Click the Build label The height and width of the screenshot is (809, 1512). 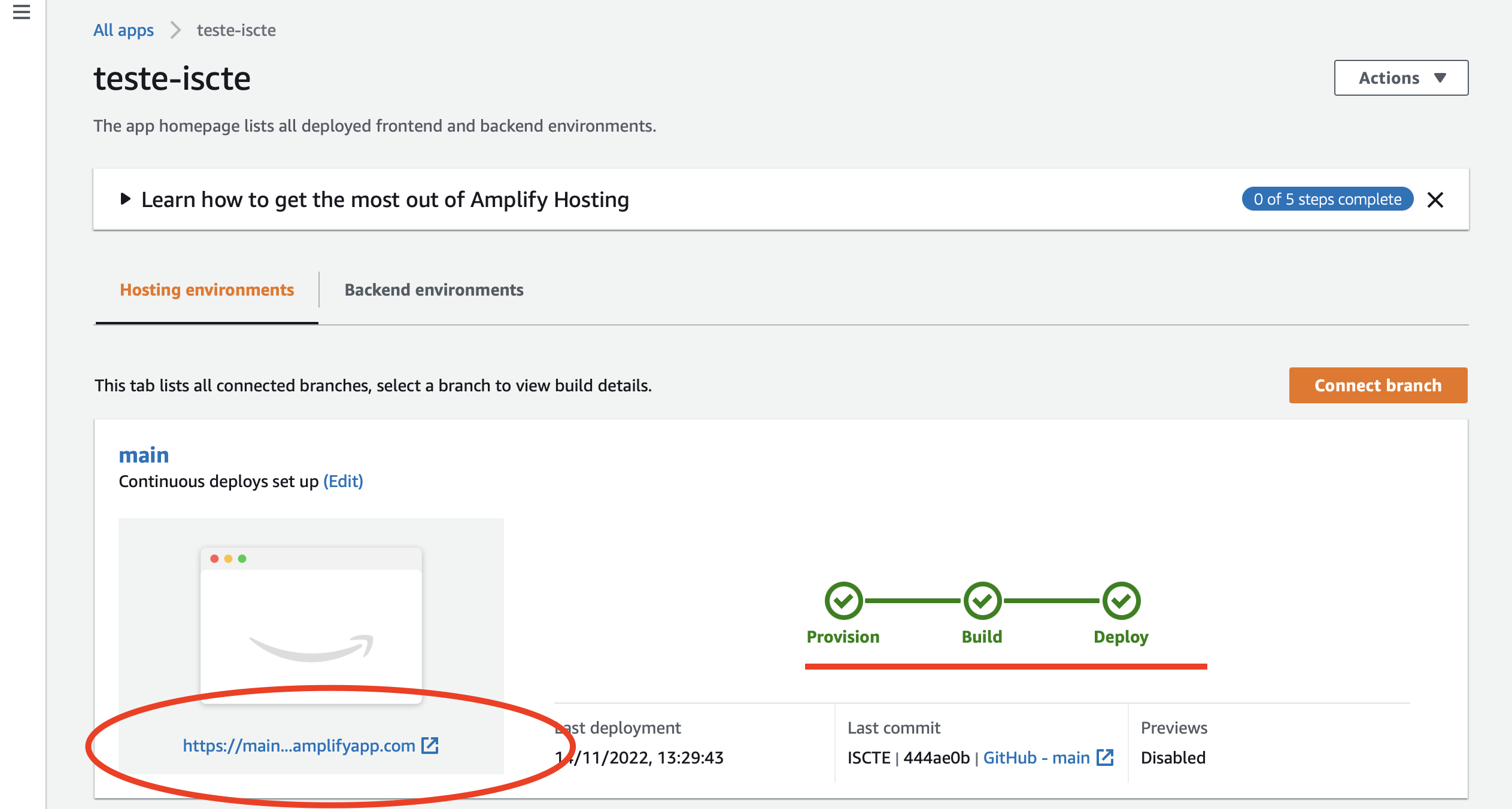tap(982, 637)
